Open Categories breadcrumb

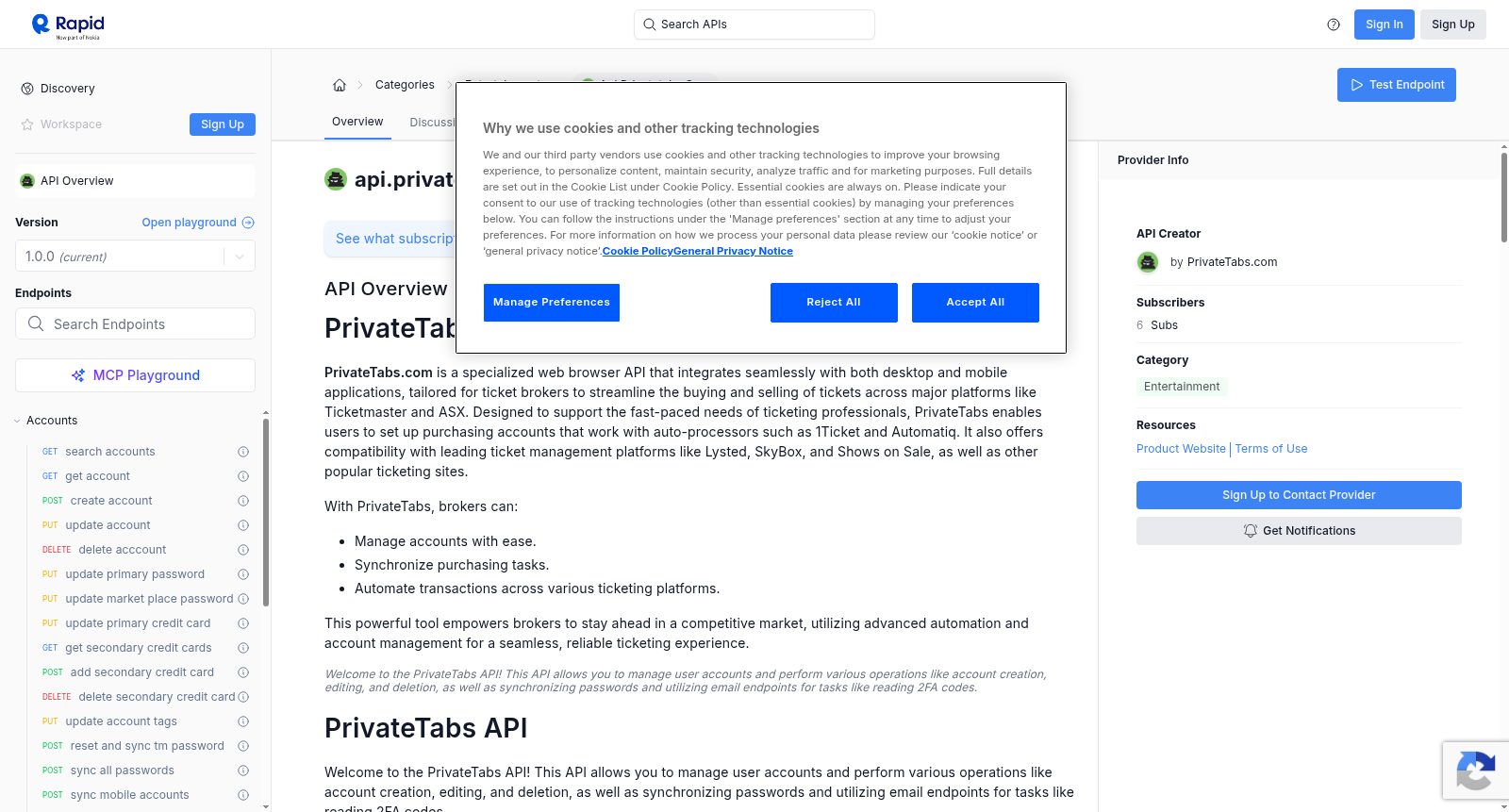(405, 85)
